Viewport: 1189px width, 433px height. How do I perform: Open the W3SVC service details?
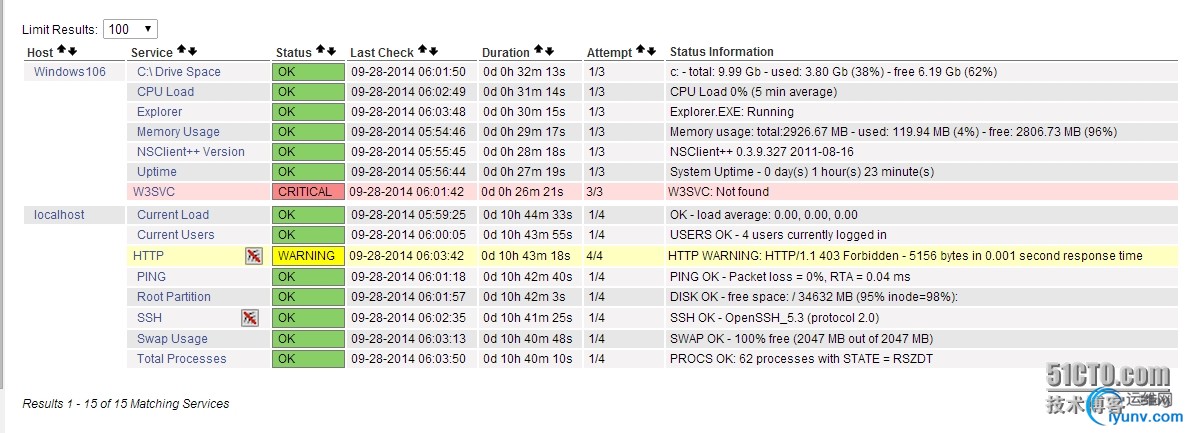coord(153,192)
